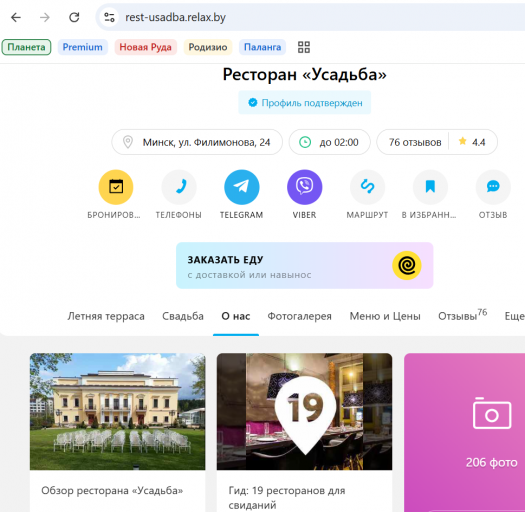
Task: Open the 19 restaurants guide thumbnail
Action: [x=304, y=412]
